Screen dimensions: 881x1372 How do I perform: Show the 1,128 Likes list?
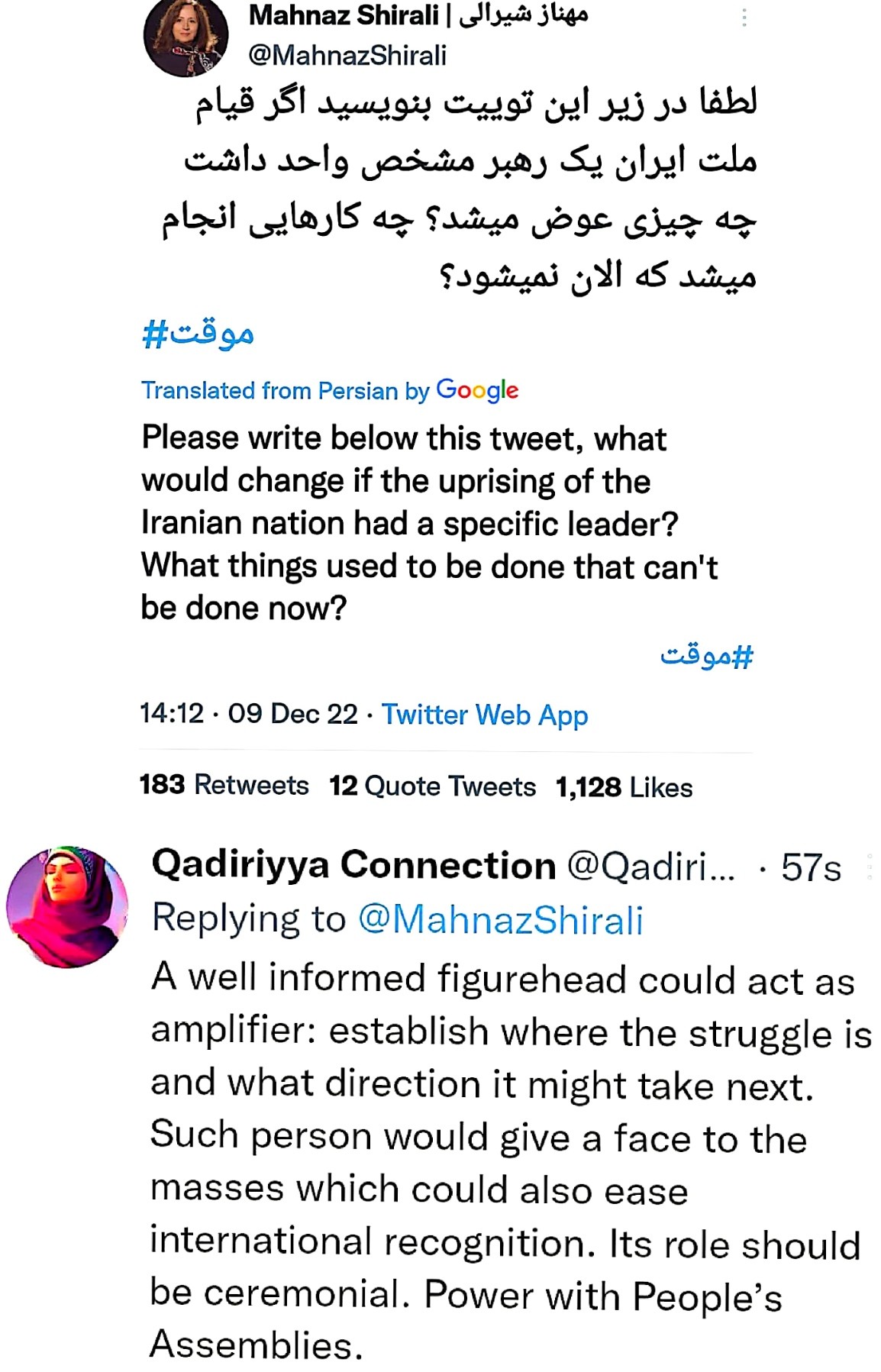coord(624,787)
